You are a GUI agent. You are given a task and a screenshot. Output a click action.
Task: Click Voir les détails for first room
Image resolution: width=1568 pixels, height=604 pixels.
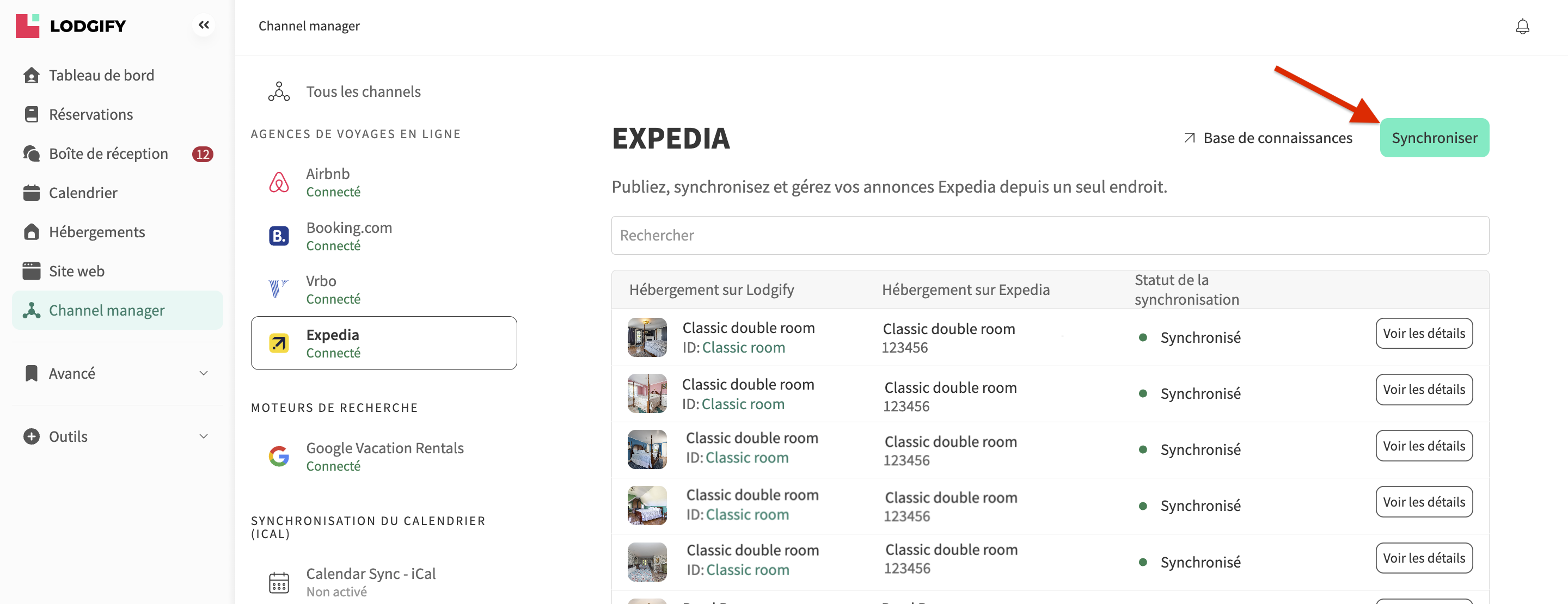click(x=1423, y=334)
